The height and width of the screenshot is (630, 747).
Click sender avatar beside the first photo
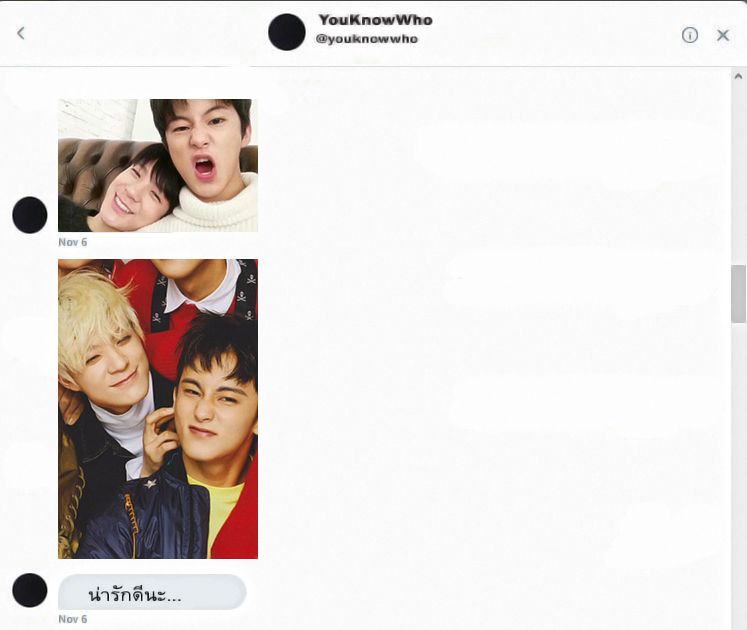click(30, 215)
